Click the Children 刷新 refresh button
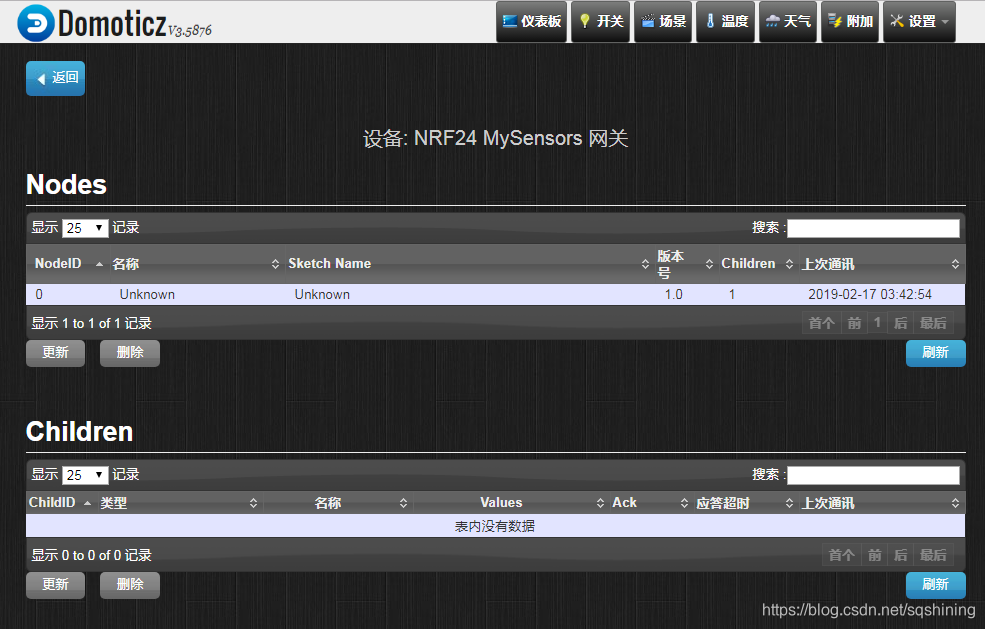Viewport: 985px width, 629px height. 935,584
